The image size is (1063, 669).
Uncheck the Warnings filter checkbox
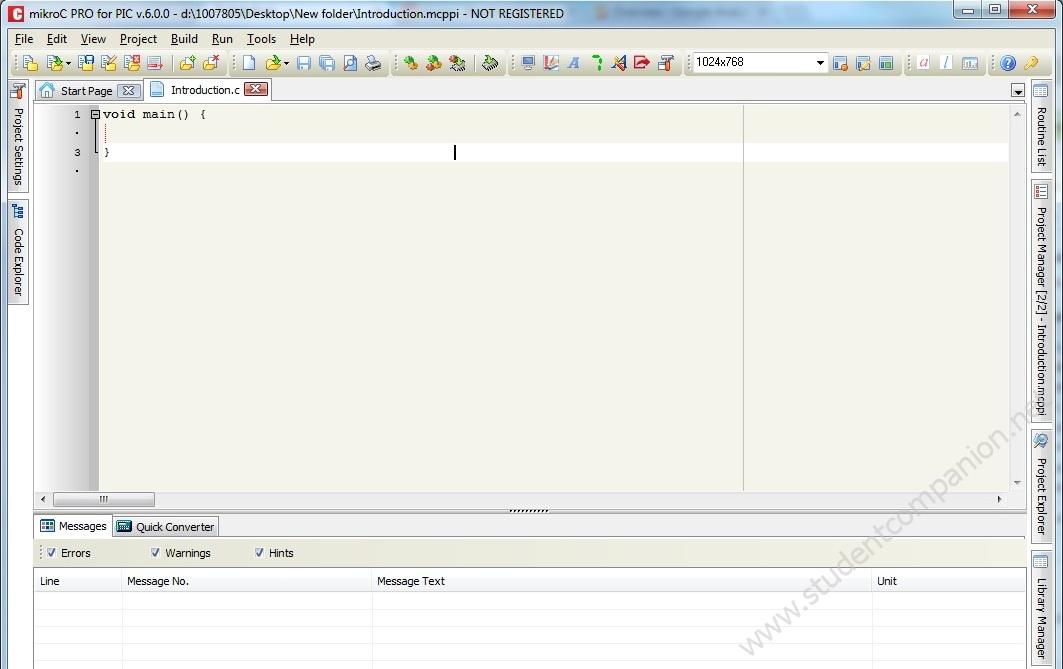click(x=155, y=552)
